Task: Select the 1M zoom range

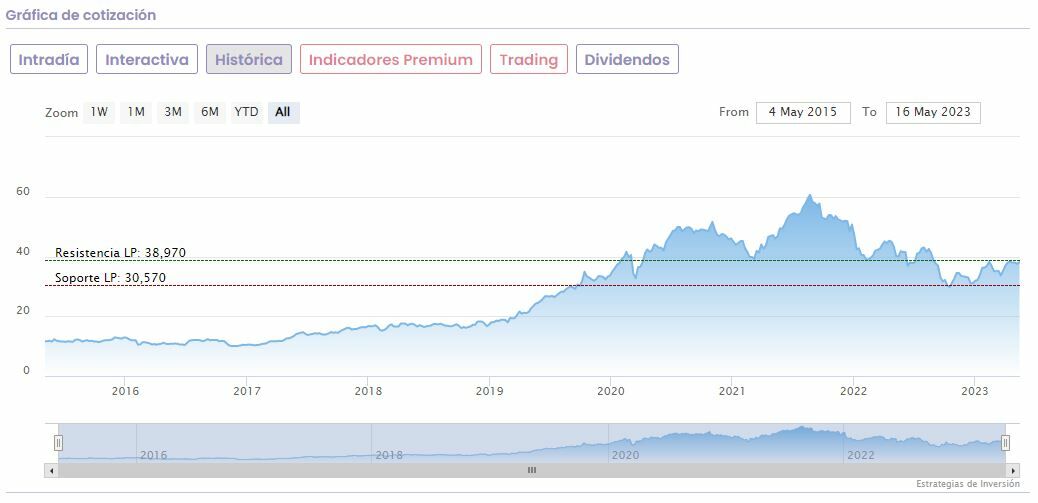Action: tap(136, 112)
